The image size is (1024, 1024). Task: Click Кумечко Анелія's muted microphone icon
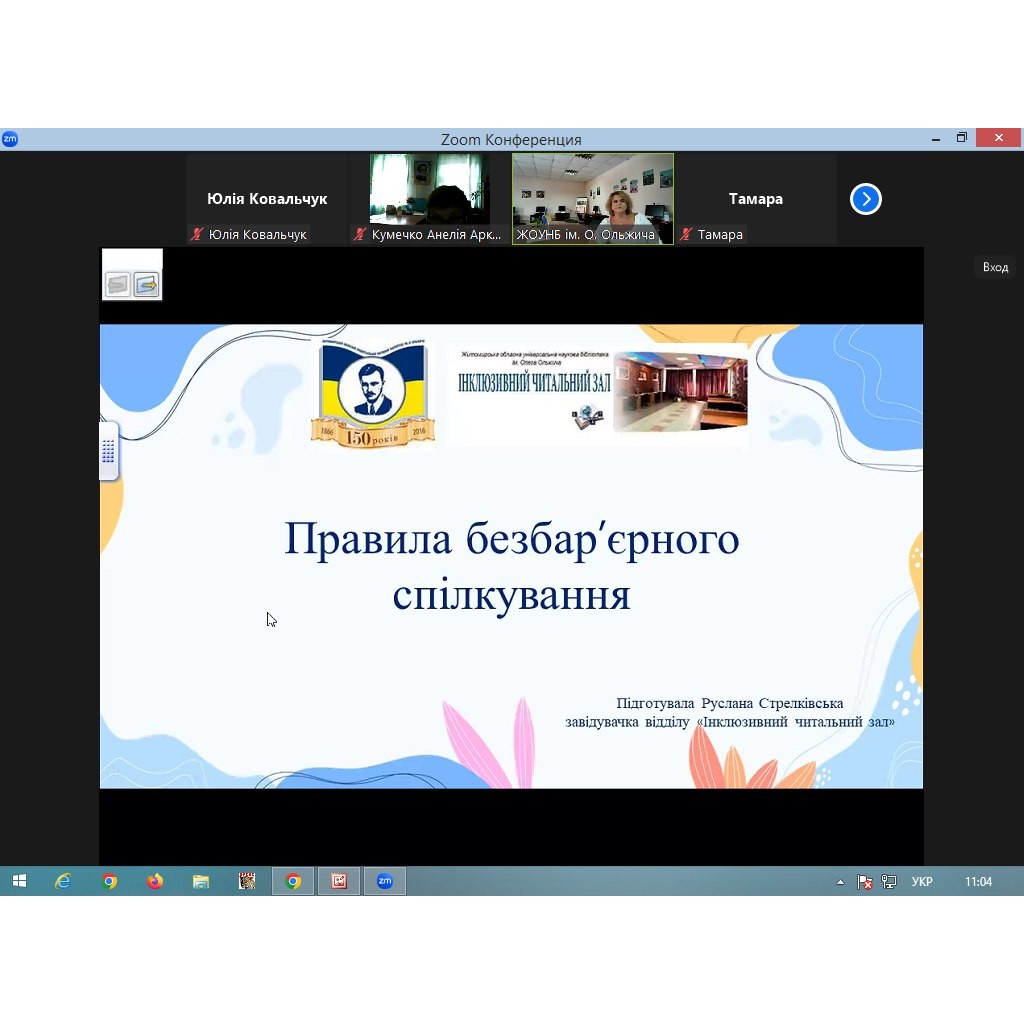click(x=360, y=235)
